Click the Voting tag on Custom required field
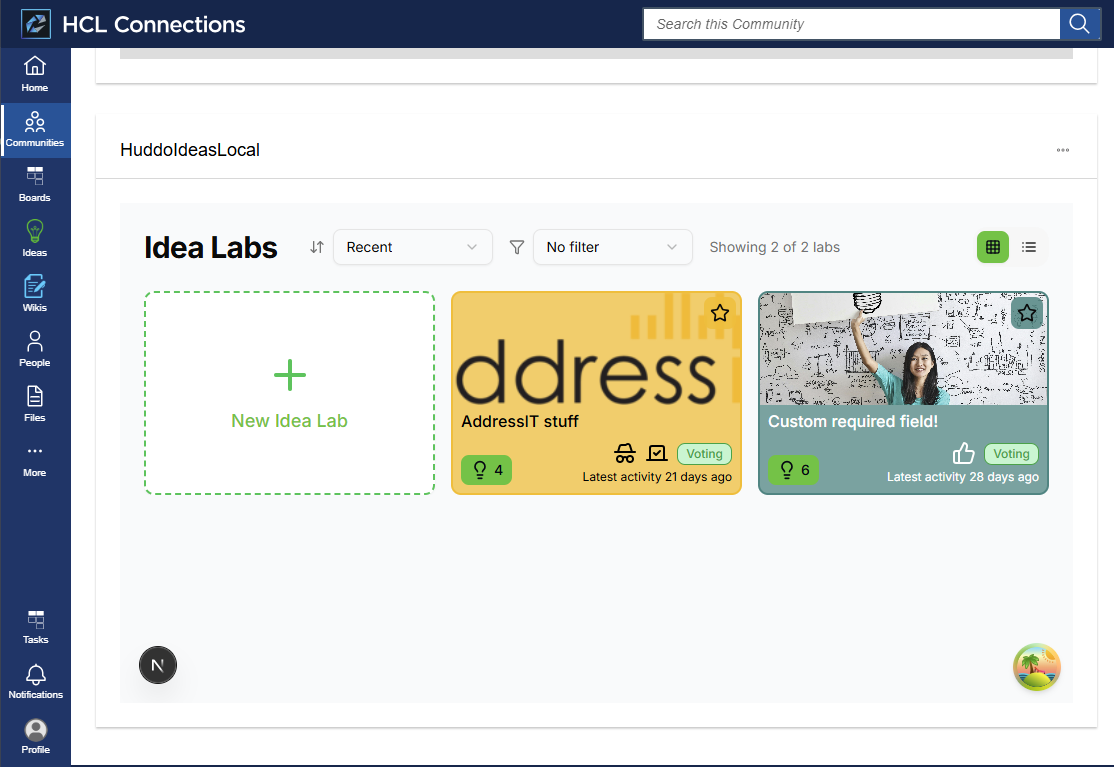 [1011, 454]
